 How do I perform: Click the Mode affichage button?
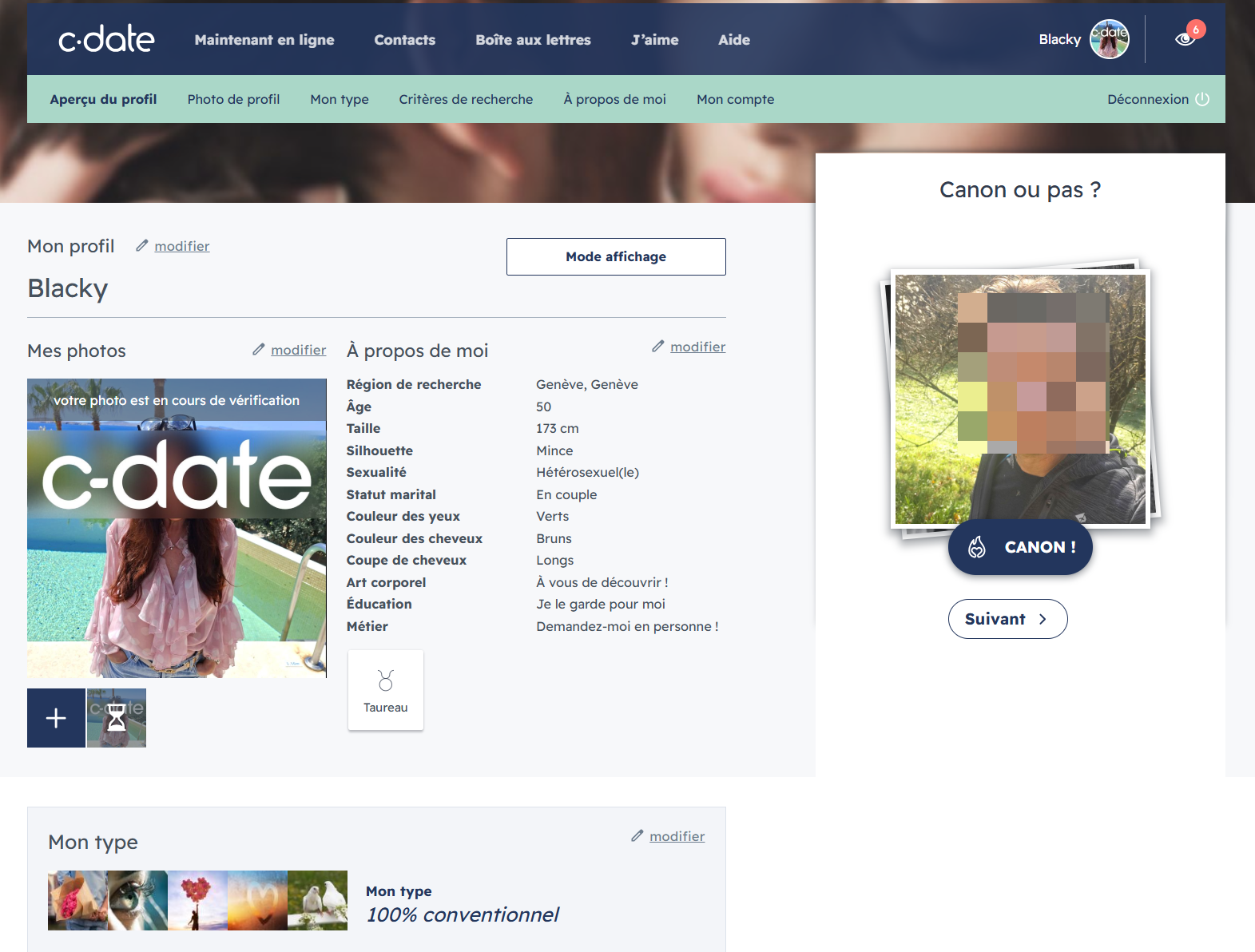click(x=616, y=256)
